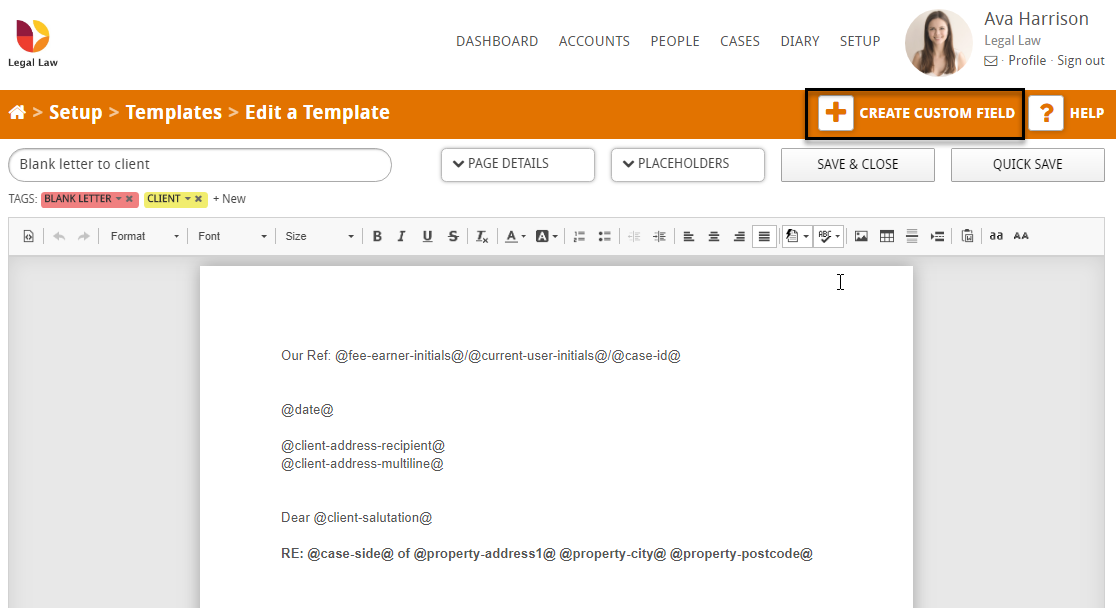The width and height of the screenshot is (1116, 608).
Task: Toggle underline formatting
Action: point(427,236)
